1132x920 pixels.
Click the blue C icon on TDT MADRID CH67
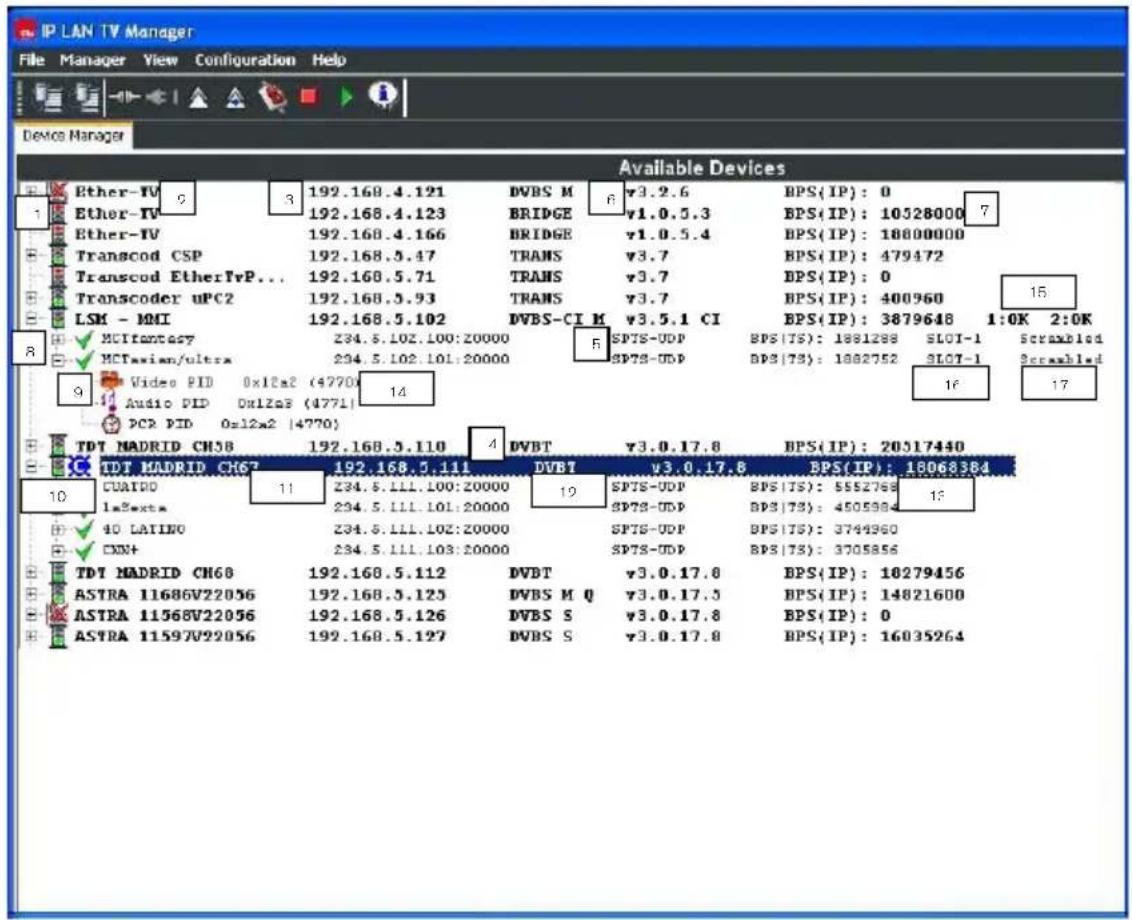click(80, 467)
